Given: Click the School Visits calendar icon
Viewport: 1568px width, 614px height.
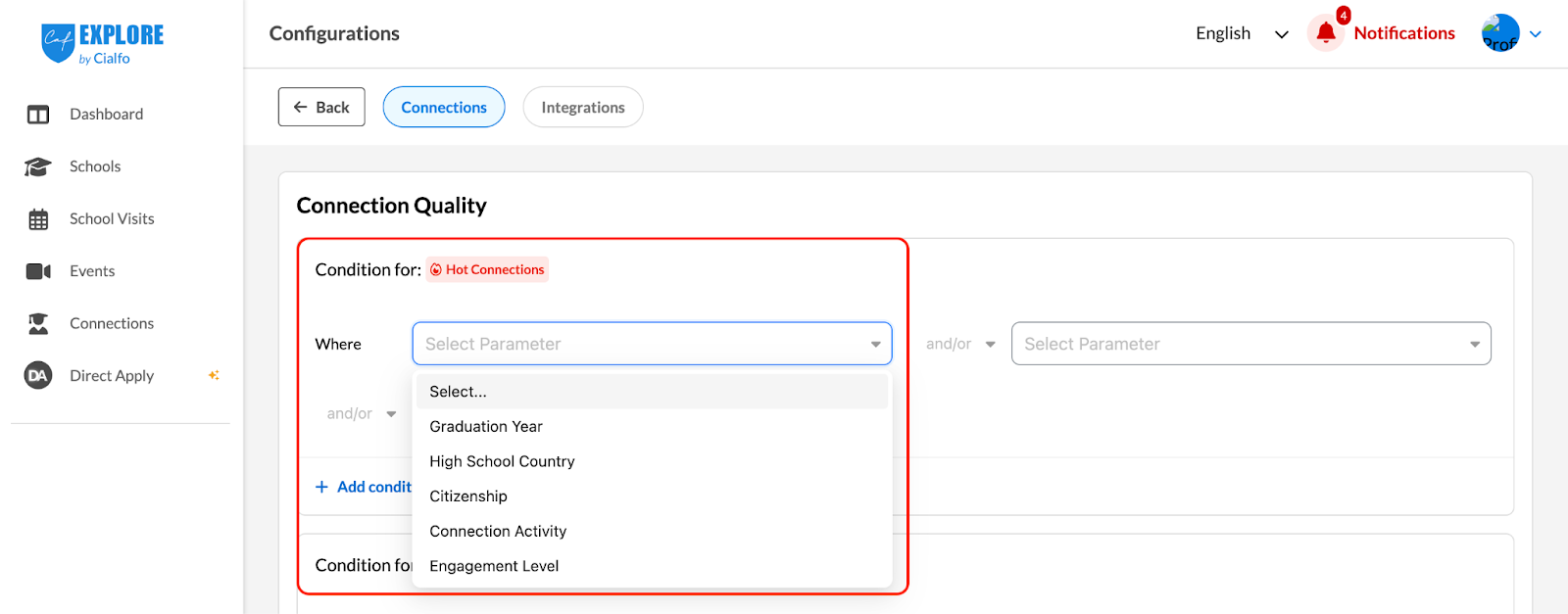Looking at the screenshot, I should (x=38, y=219).
